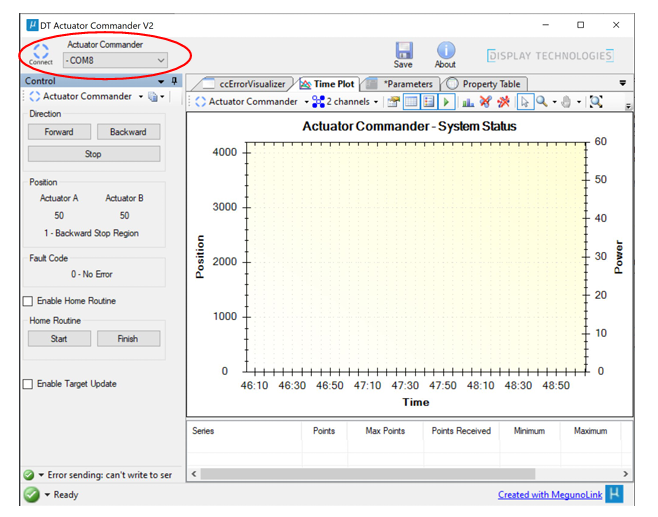Tick the Enable Target Update checkbox
The width and height of the screenshot is (658, 517).
click(28, 384)
